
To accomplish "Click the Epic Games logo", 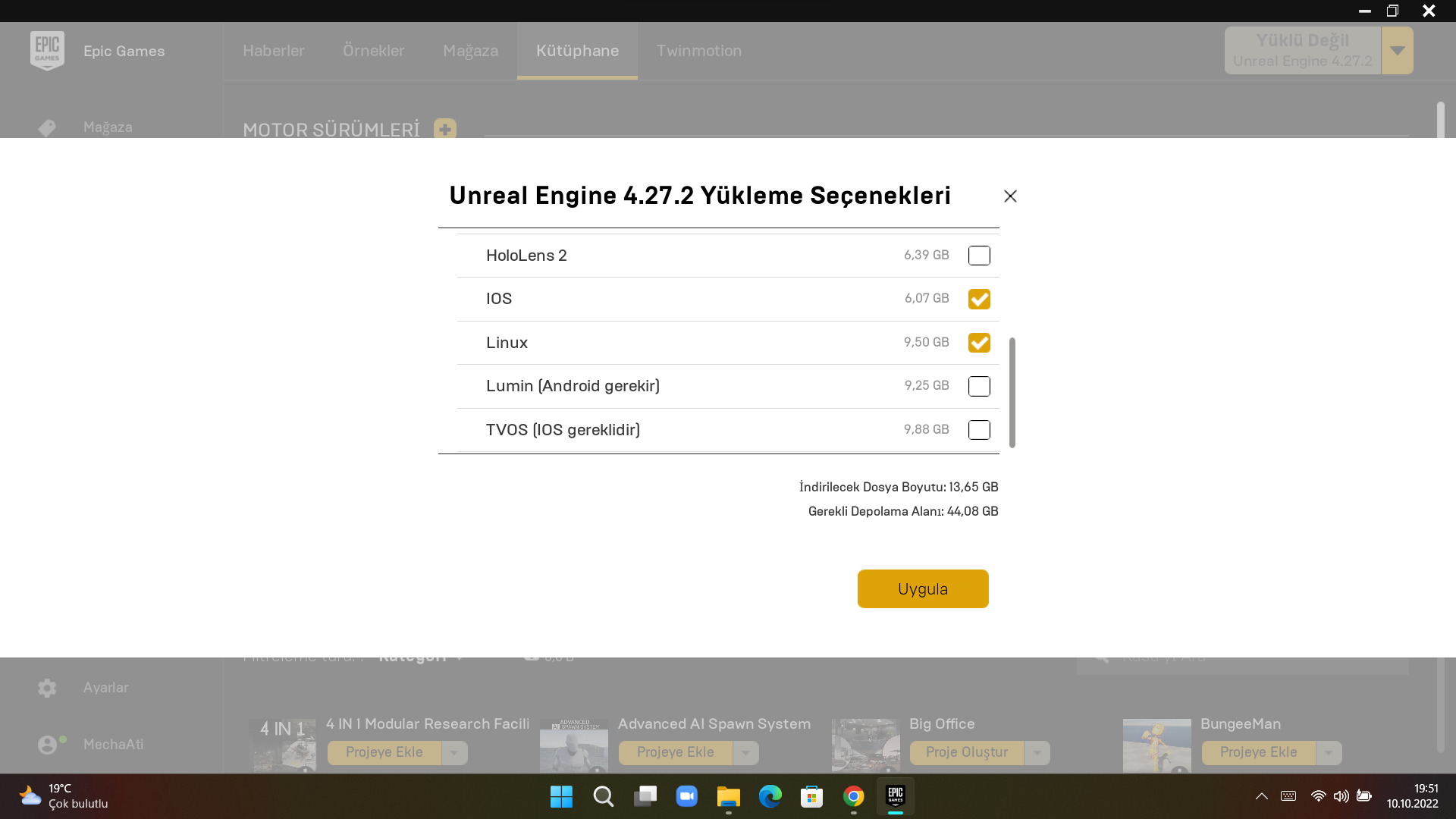I will click(x=47, y=50).
